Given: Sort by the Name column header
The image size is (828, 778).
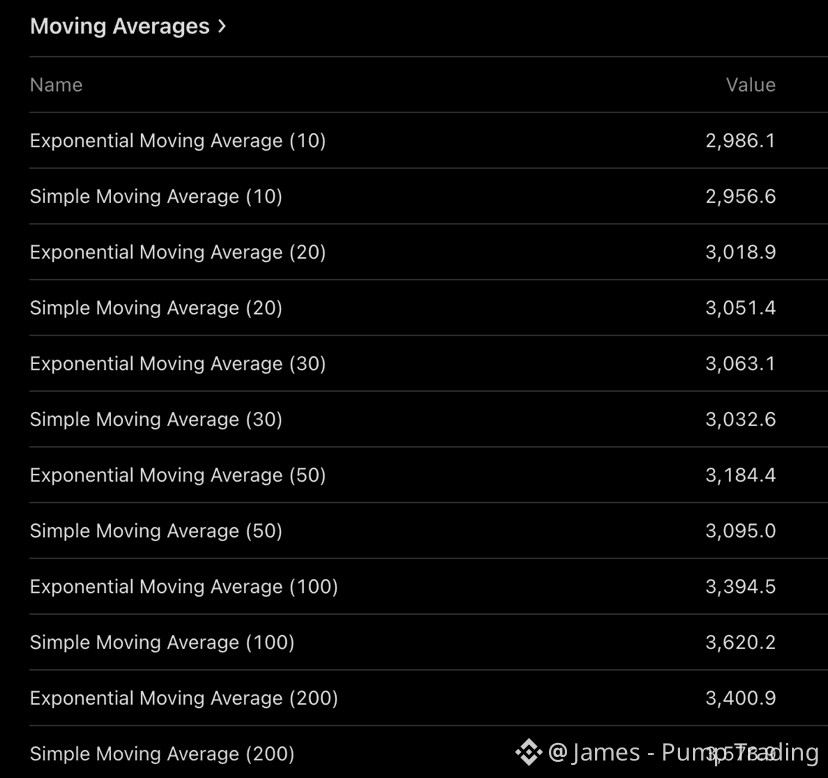Looking at the screenshot, I should pos(56,85).
